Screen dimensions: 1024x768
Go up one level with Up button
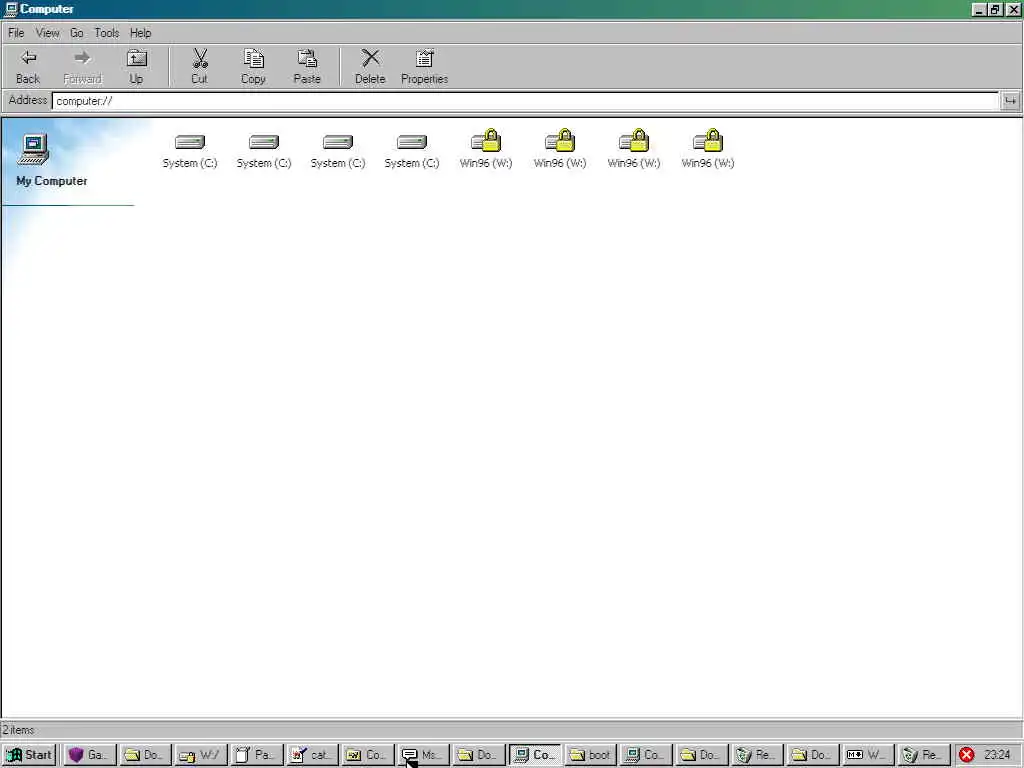point(136,67)
